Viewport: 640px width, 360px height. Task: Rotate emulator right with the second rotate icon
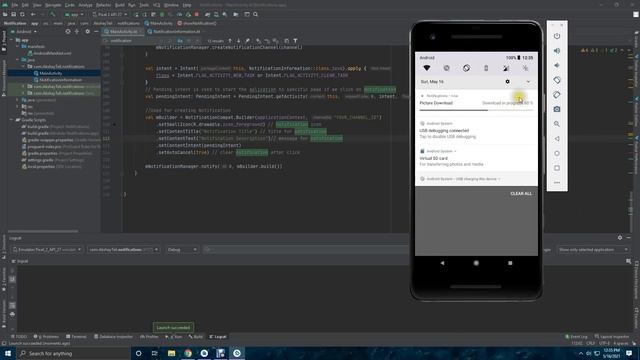(x=557, y=95)
